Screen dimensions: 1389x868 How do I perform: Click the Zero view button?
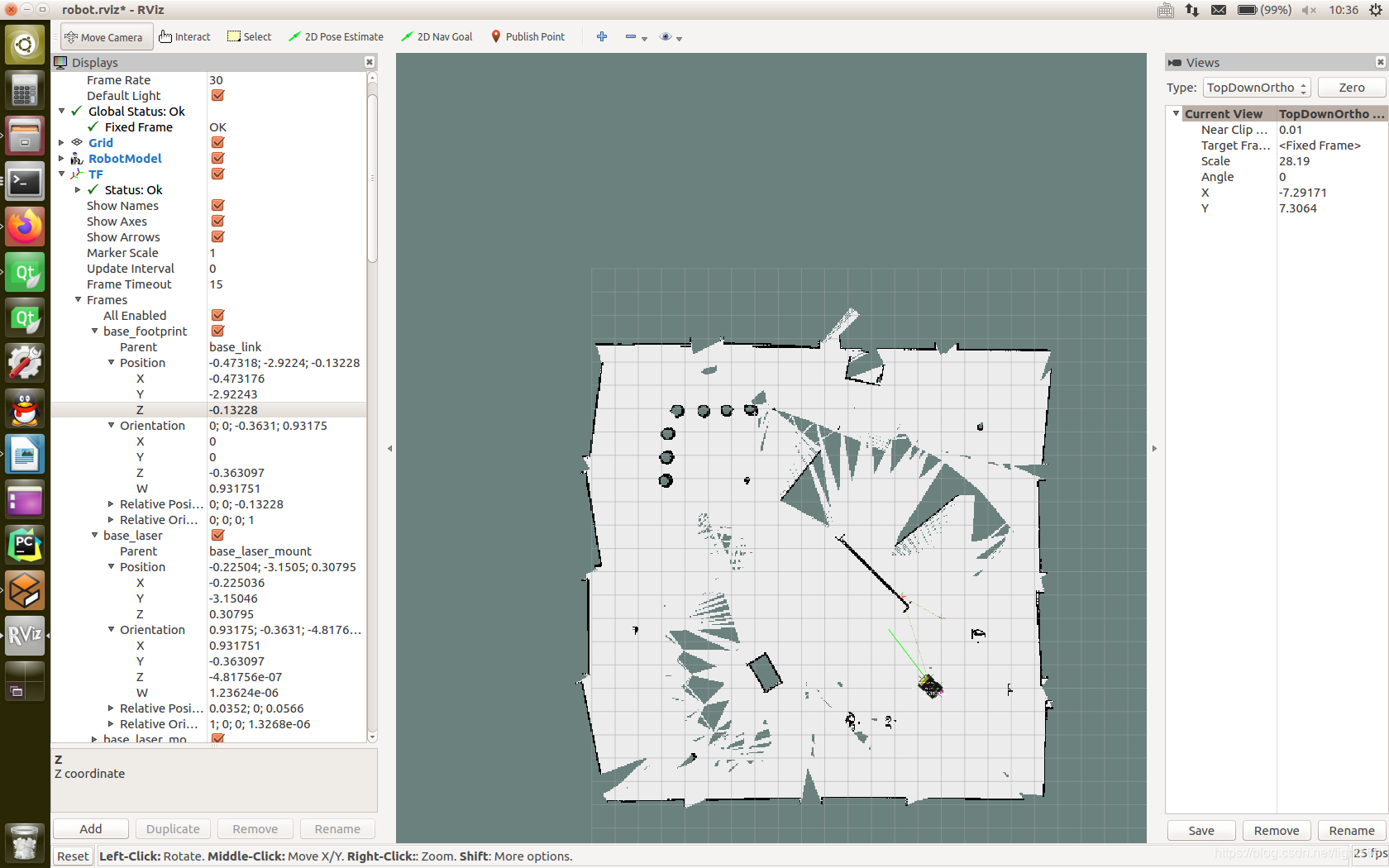1352,88
